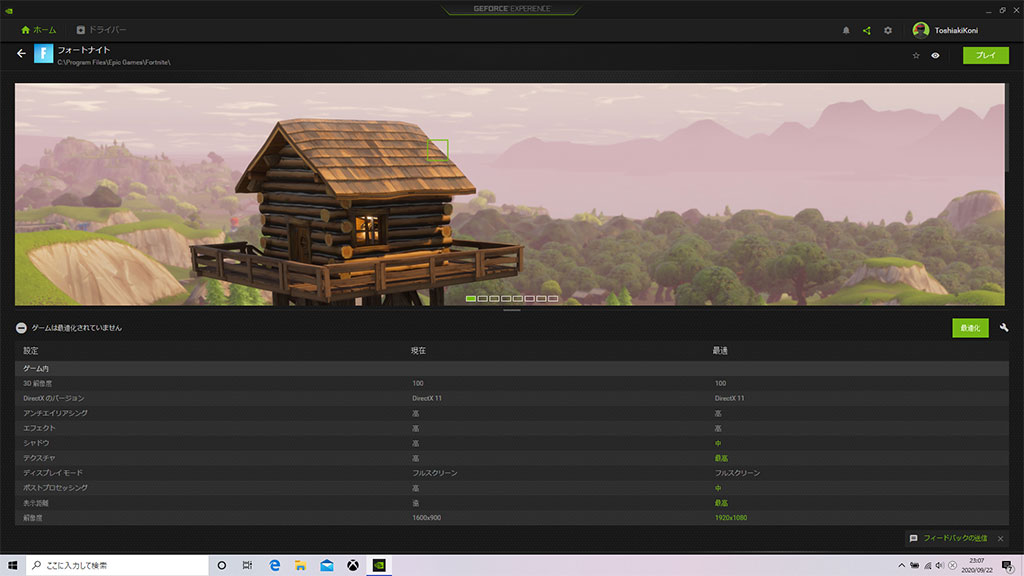Select the last screenshot carousel indicator

click(553, 298)
